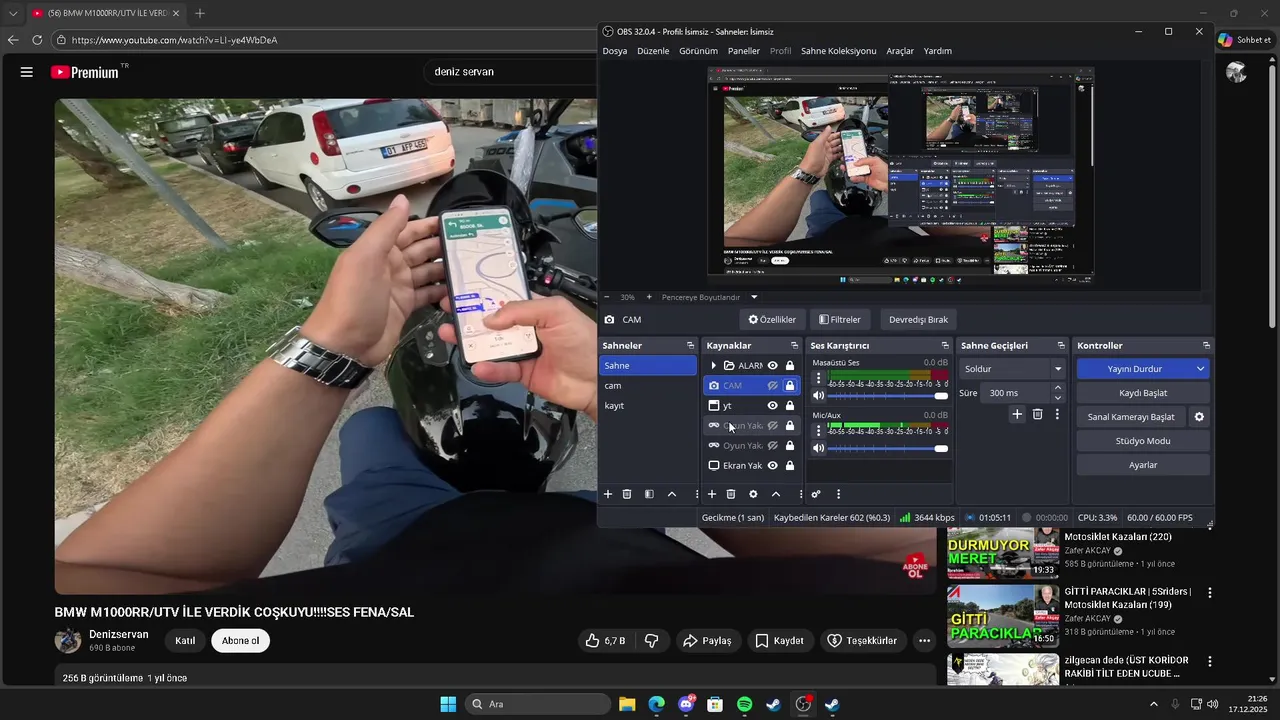
Task: Click Kaydı Başlat to start recording
Action: click(1143, 393)
